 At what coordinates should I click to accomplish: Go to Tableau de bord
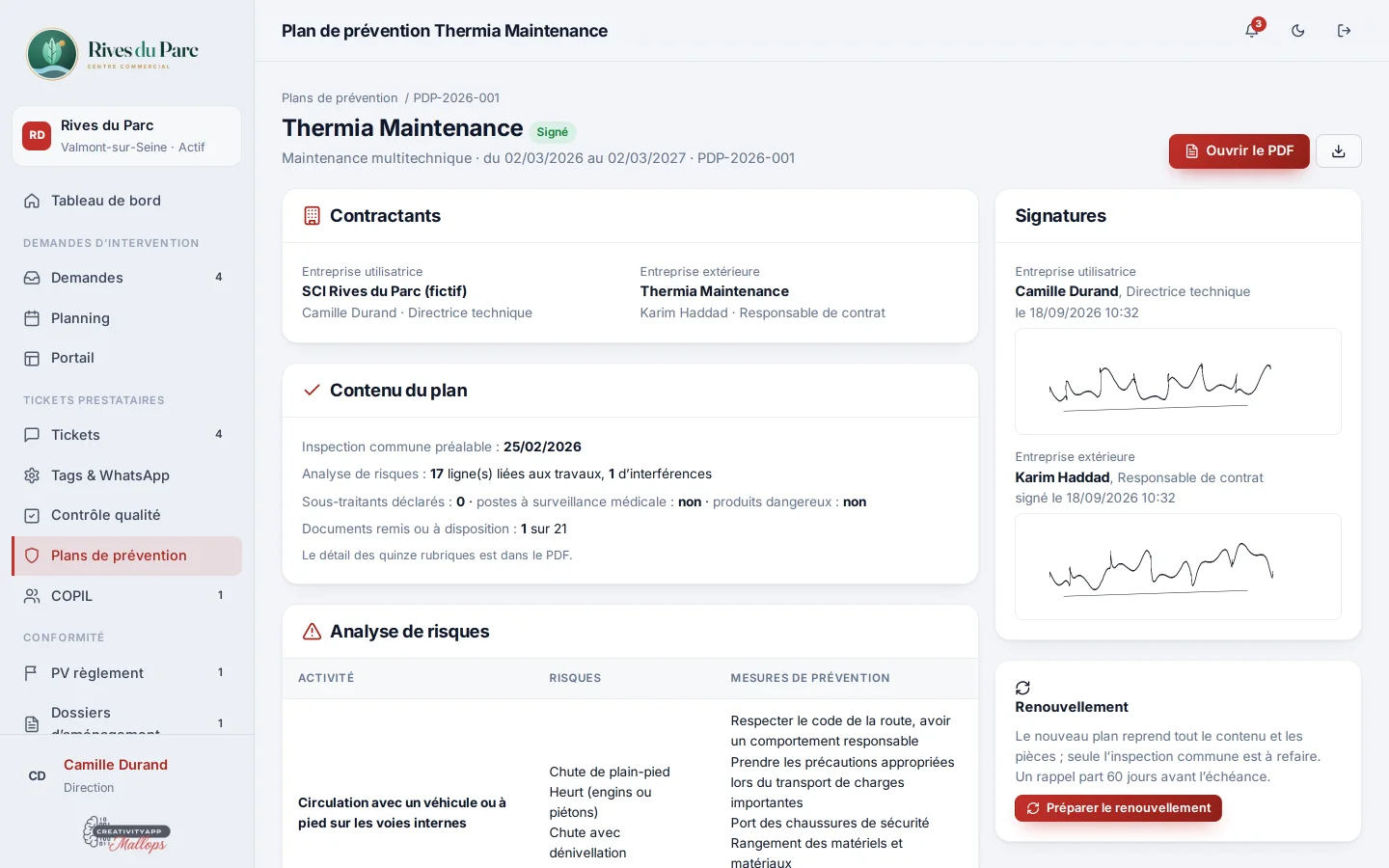(126, 201)
